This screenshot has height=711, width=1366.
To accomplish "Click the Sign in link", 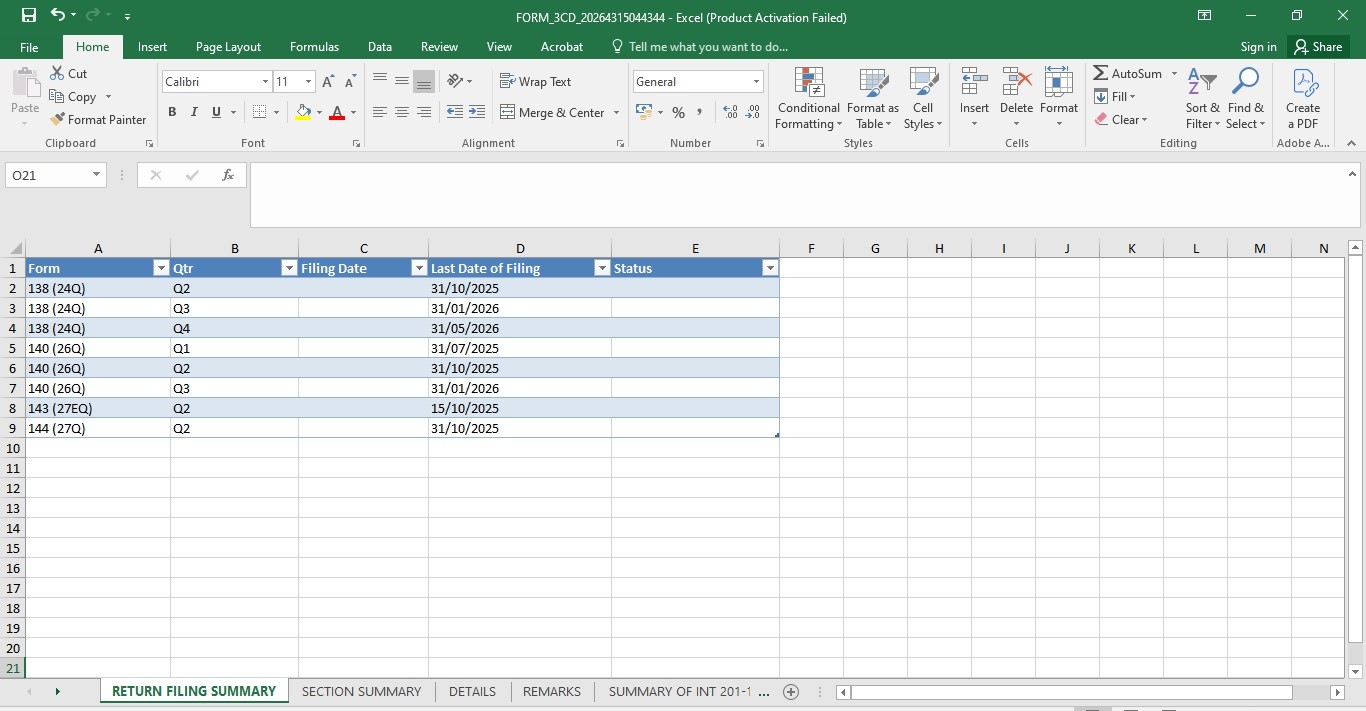I will (1258, 46).
